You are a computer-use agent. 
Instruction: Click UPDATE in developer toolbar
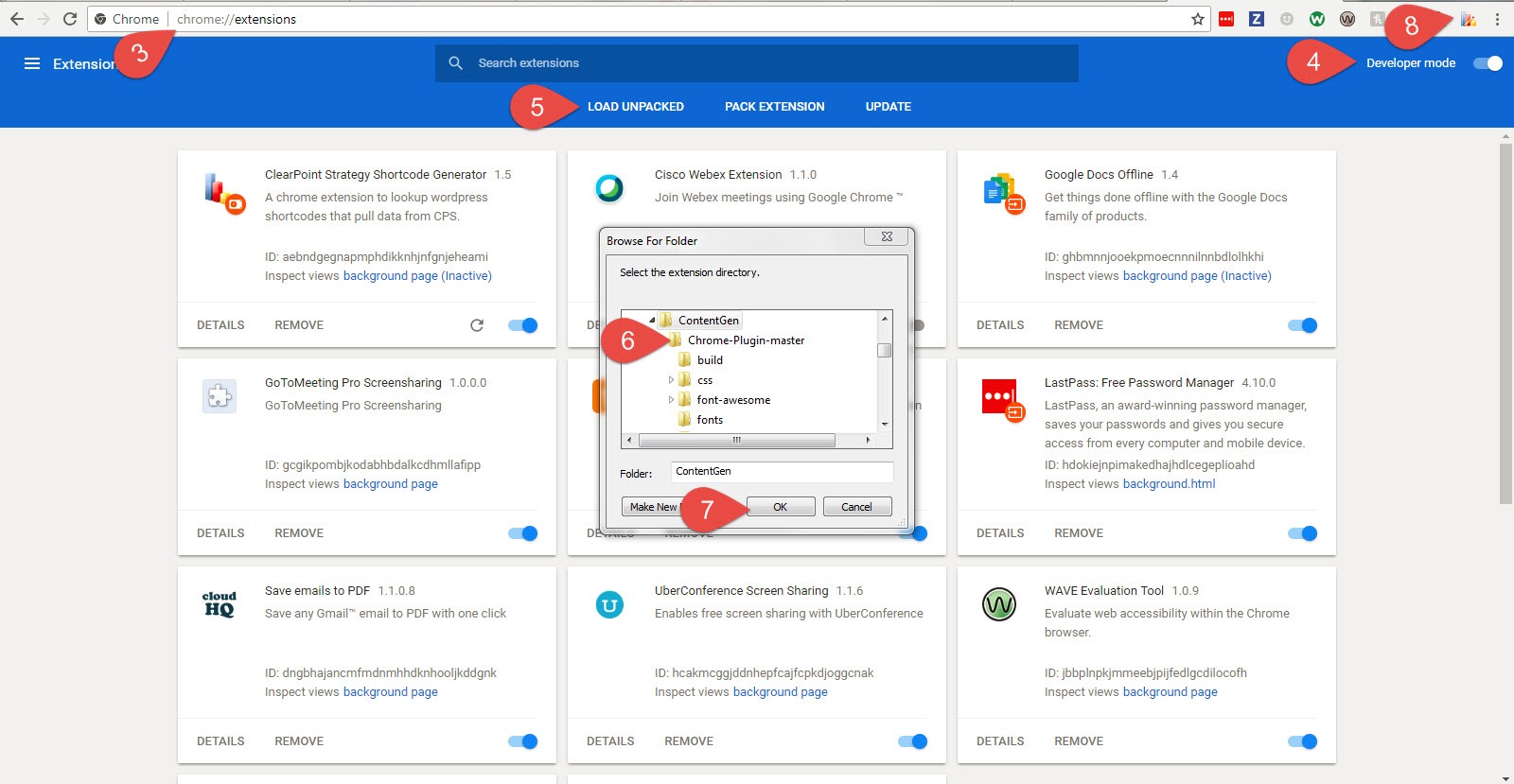tap(889, 107)
